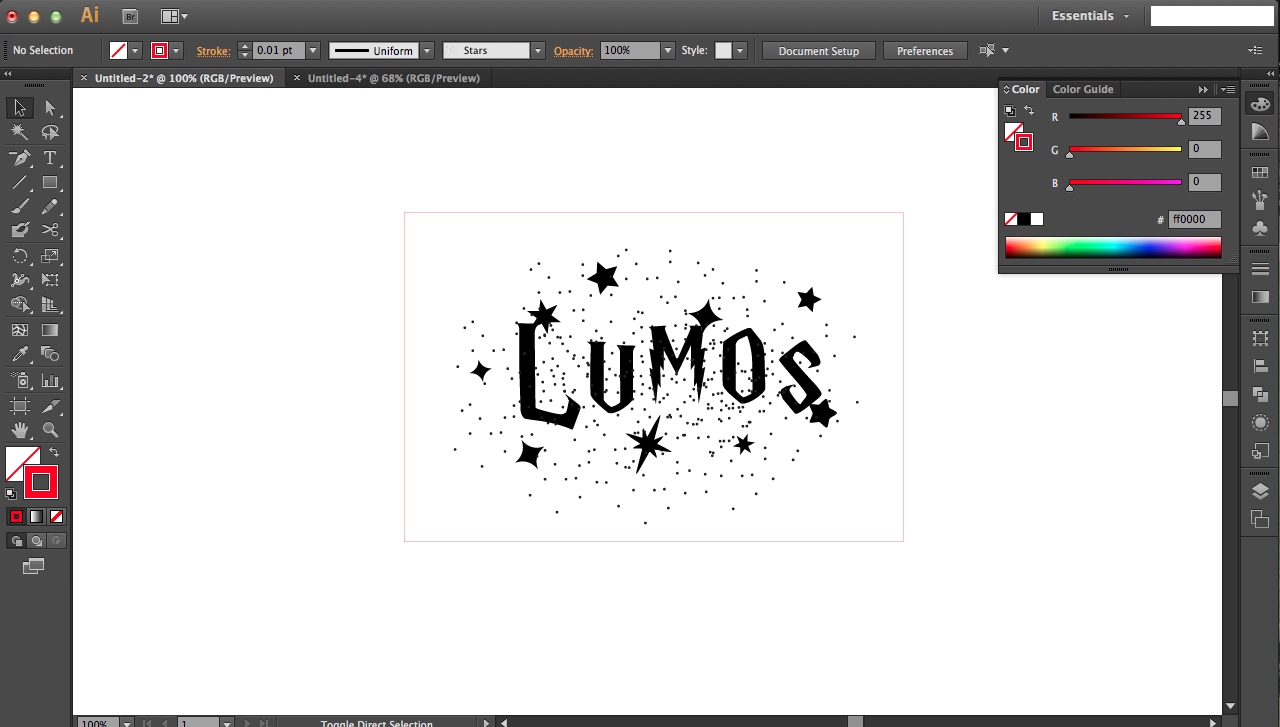The height and width of the screenshot is (727, 1280).
Task: Open the Swatches panel icon
Action: pyautogui.click(x=1260, y=173)
